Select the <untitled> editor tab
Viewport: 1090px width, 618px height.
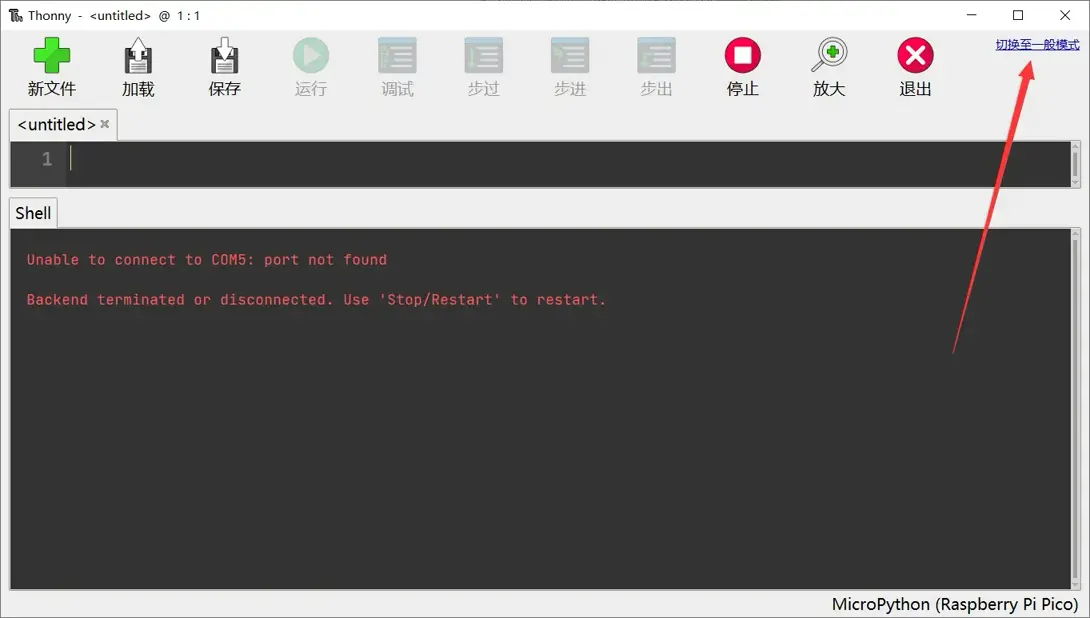pyautogui.click(x=56, y=125)
